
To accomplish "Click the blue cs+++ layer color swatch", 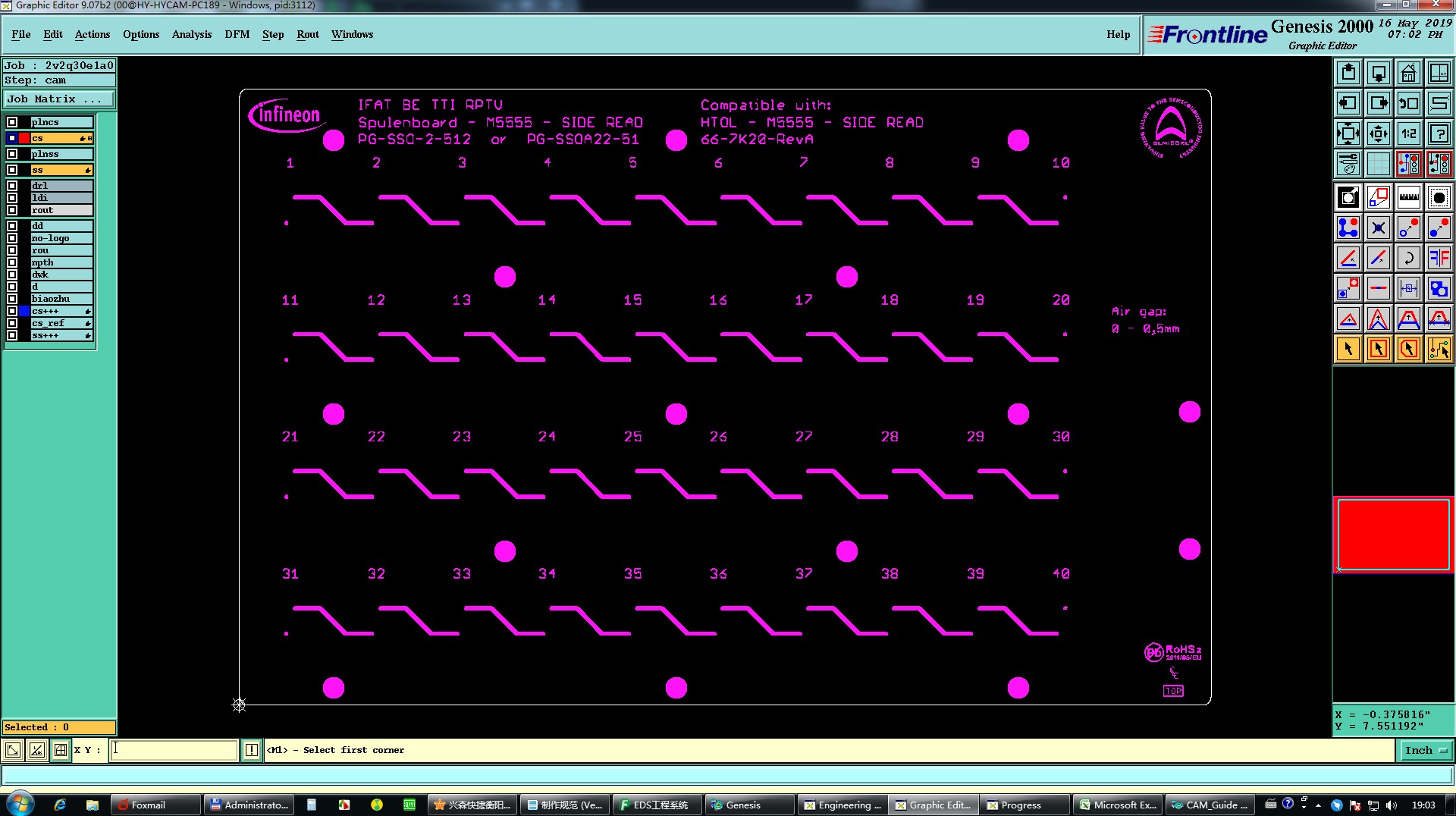I will (x=25, y=311).
